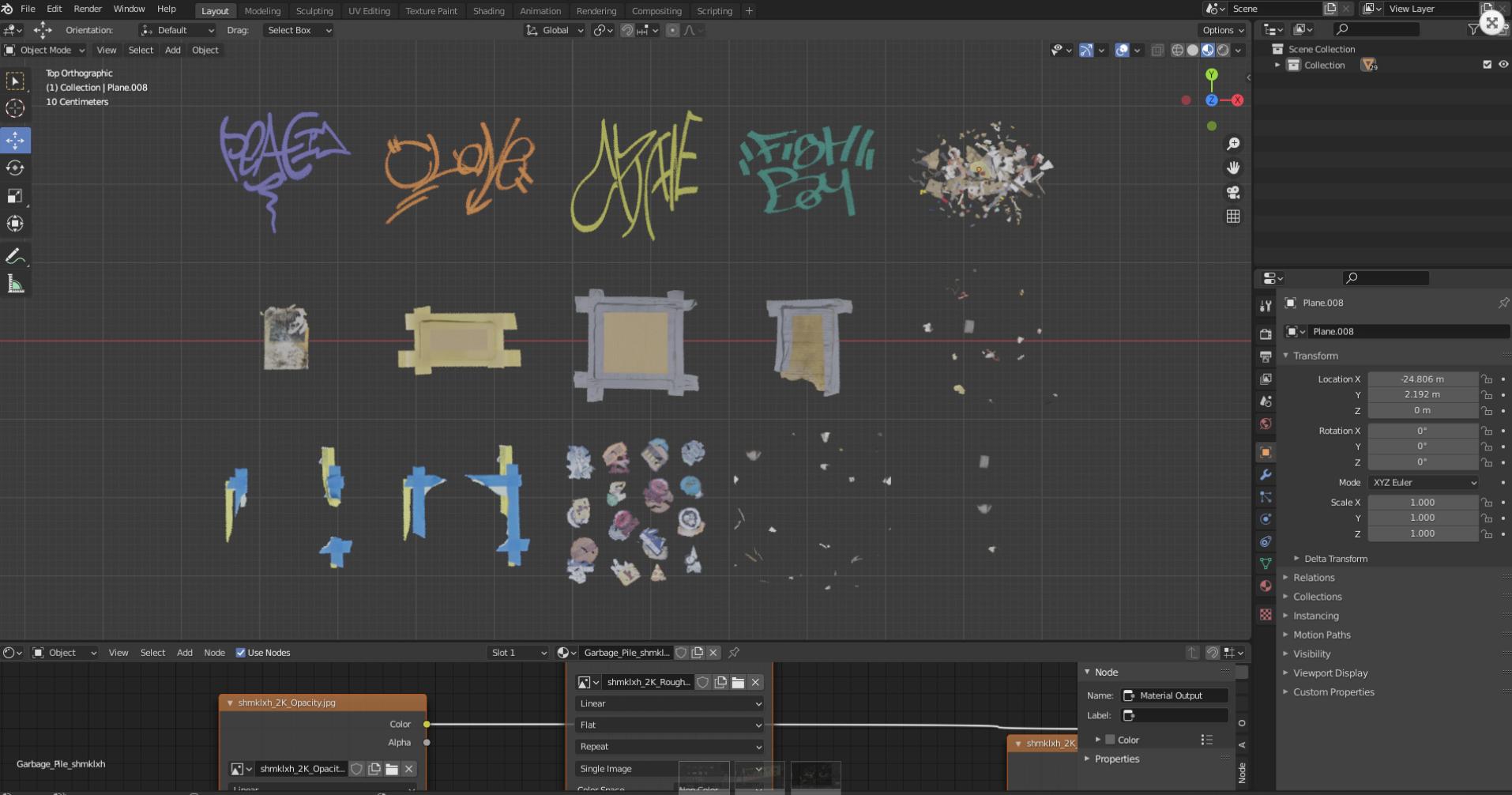
Task: Select the Rotate tool
Action: coord(15,168)
